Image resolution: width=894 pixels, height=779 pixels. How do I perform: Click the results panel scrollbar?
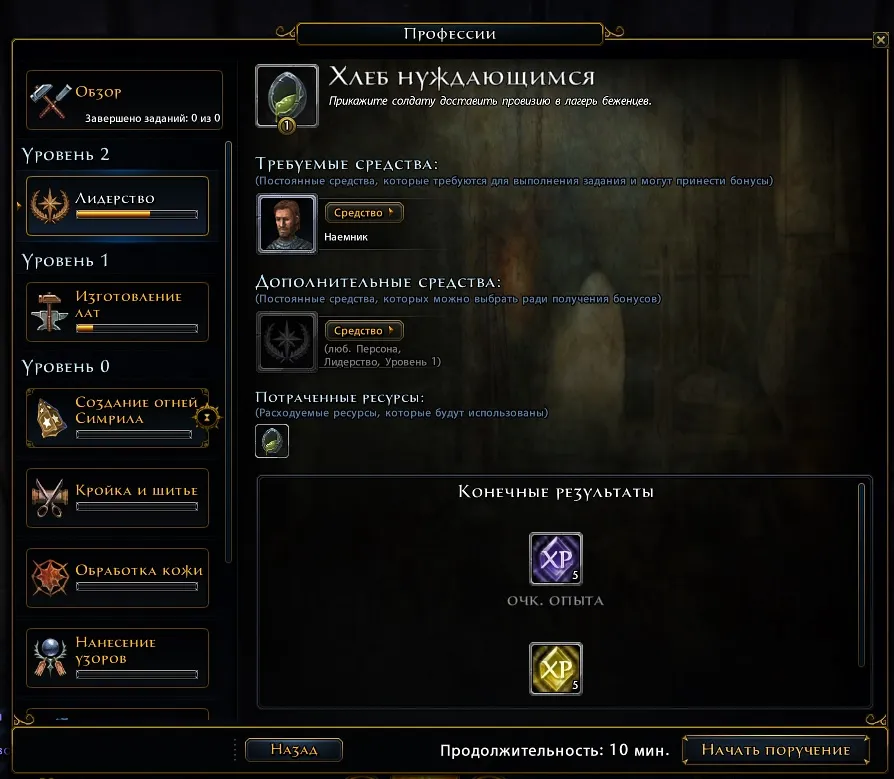point(862,575)
